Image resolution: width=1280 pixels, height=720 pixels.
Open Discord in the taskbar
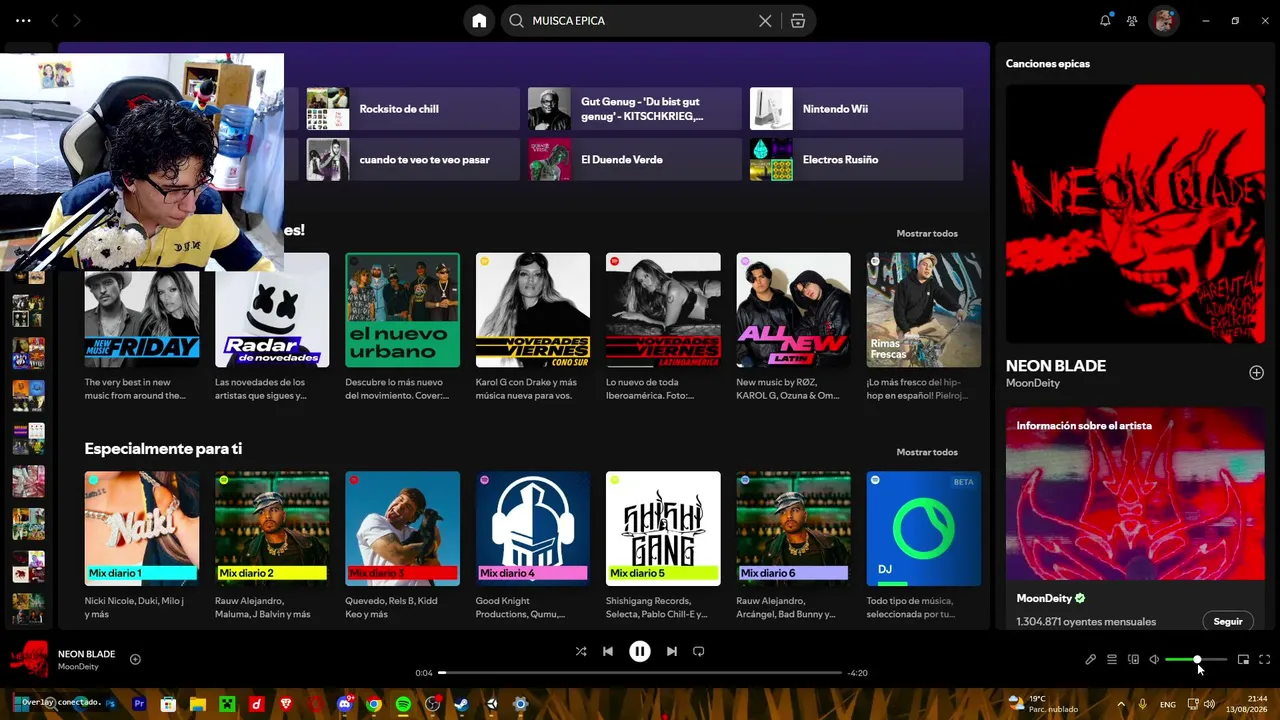346,704
